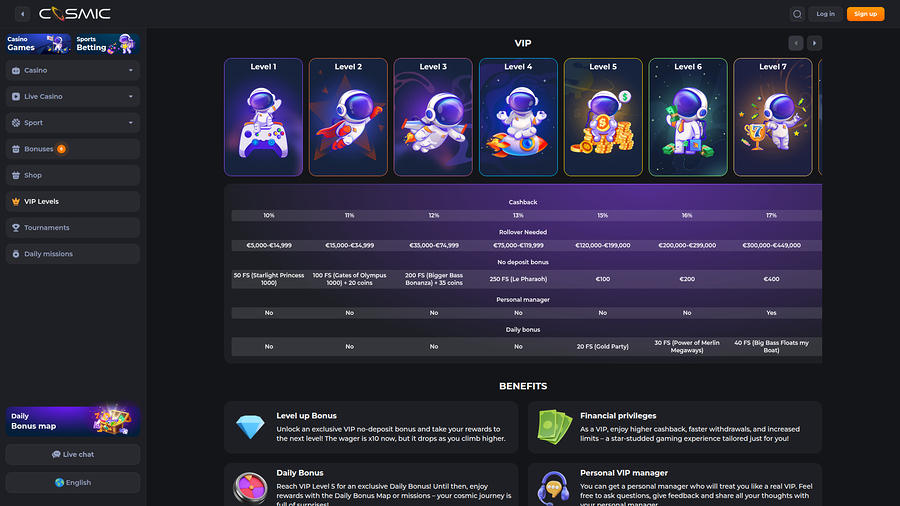900x506 pixels.
Task: Click the Live Casino play icon
Action: [x=16, y=96]
